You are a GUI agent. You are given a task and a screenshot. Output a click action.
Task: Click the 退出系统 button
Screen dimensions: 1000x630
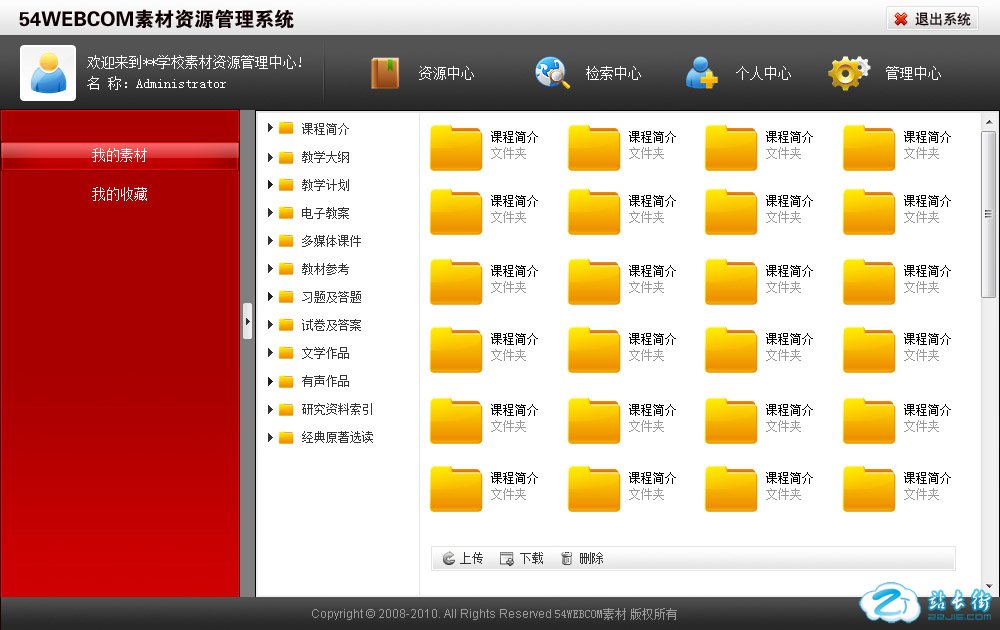[932, 19]
